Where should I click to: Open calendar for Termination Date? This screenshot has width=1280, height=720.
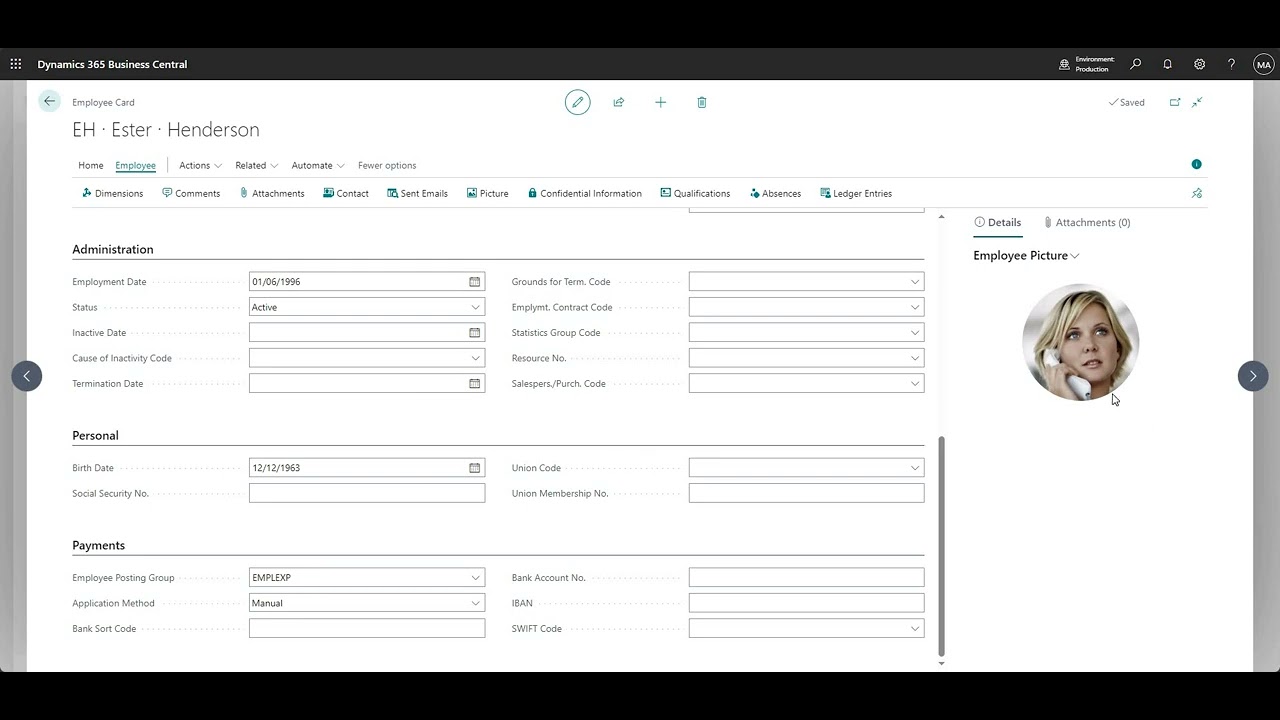tap(475, 384)
